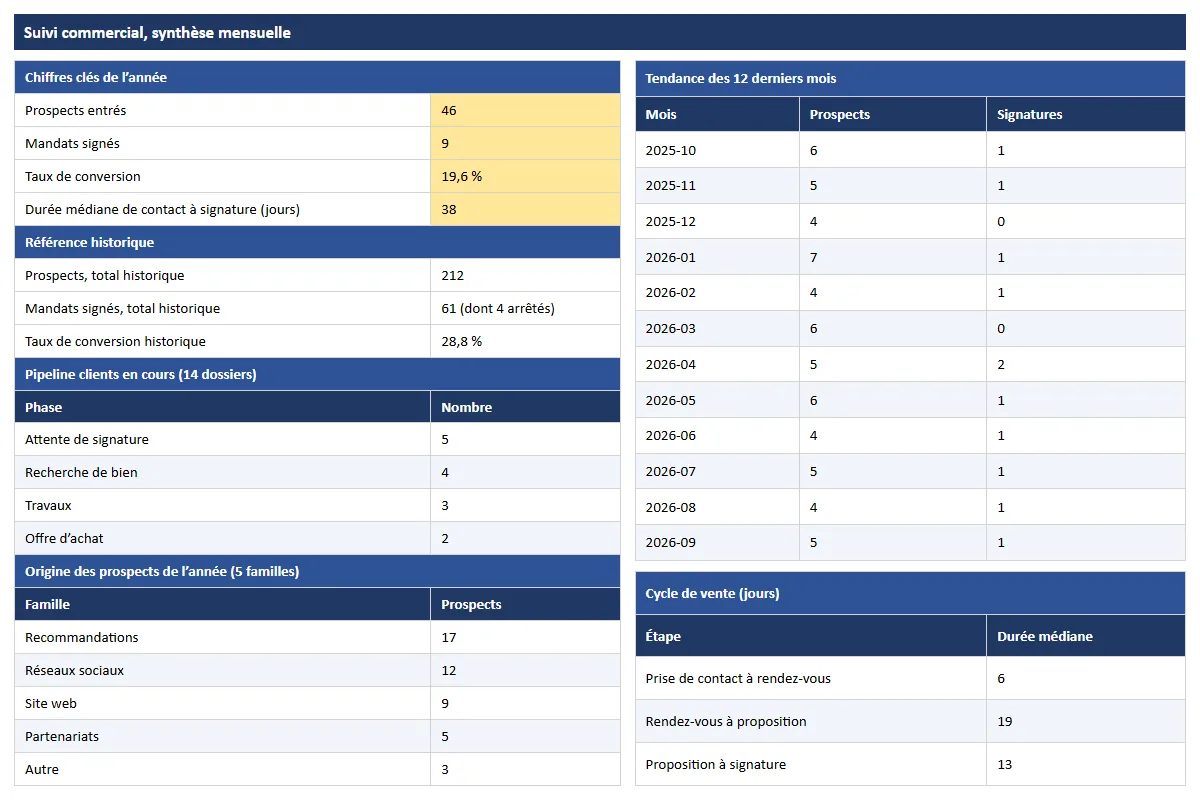
Task: Select the value "212"
Action: coord(525,275)
